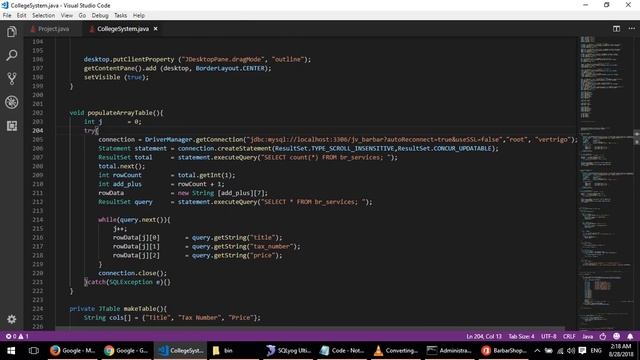Viewport: 640px width, 360px height.
Task: Switch to the Administrator command prompt
Action: tap(449, 351)
